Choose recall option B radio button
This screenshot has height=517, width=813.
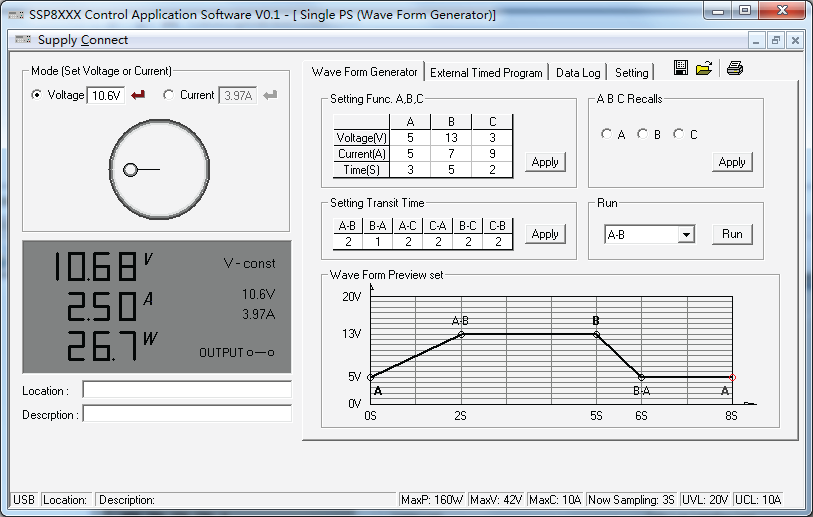[642, 134]
